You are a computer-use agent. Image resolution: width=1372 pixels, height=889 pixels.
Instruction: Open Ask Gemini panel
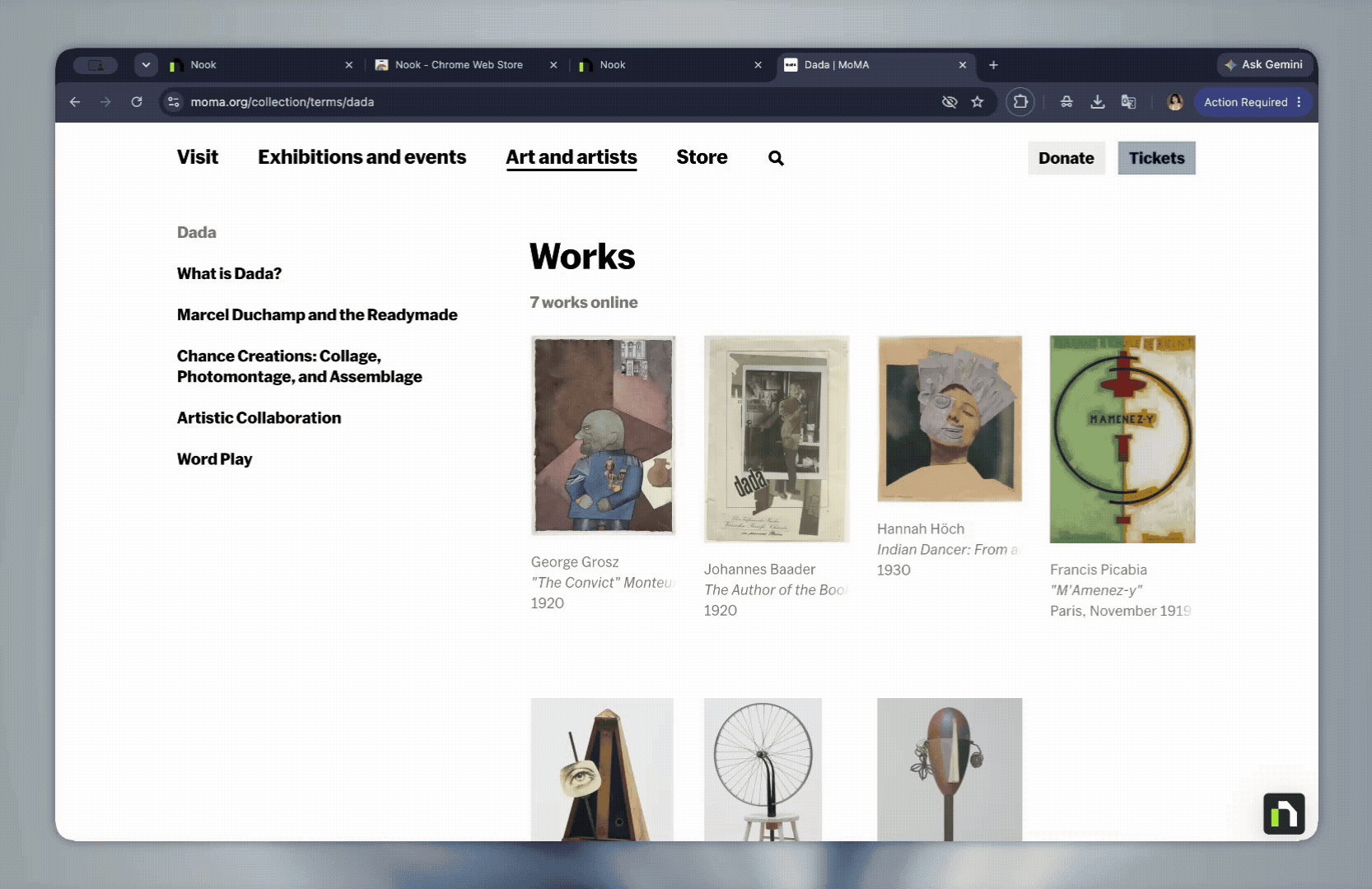pyautogui.click(x=1263, y=65)
